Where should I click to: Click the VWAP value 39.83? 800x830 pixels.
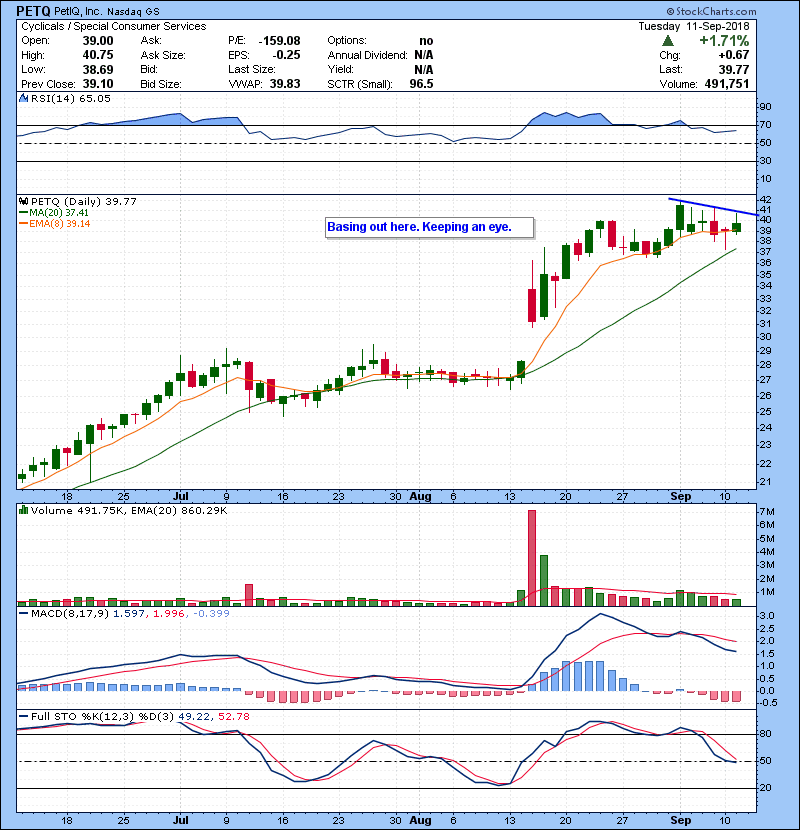click(x=285, y=84)
